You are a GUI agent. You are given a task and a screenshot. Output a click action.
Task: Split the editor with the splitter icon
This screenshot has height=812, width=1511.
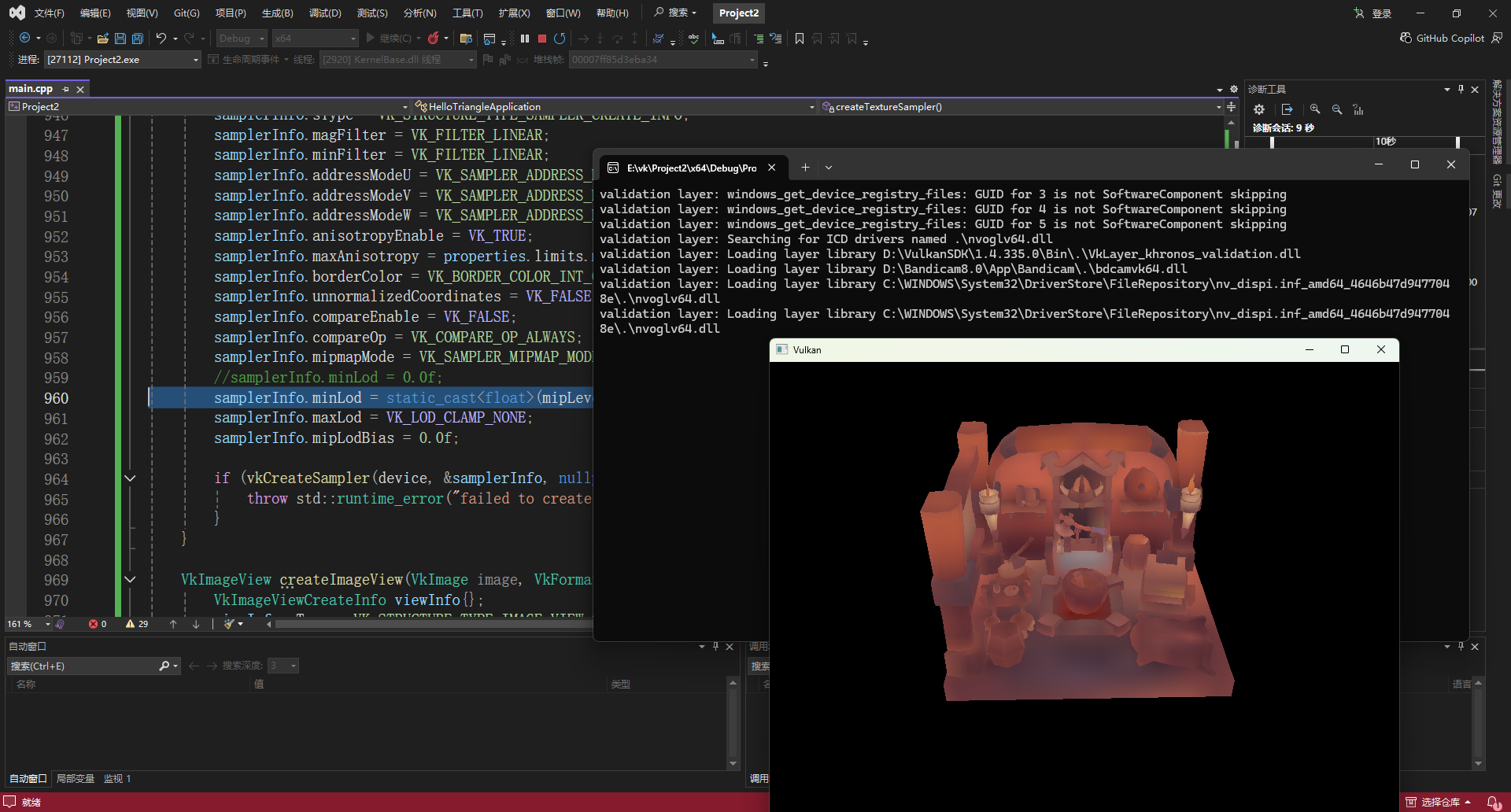1232,106
